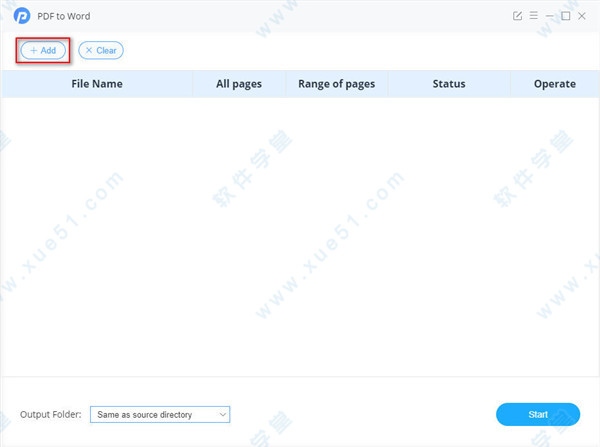Select the File Name column header
Image resolution: width=600 pixels, height=447 pixels.
click(97, 84)
